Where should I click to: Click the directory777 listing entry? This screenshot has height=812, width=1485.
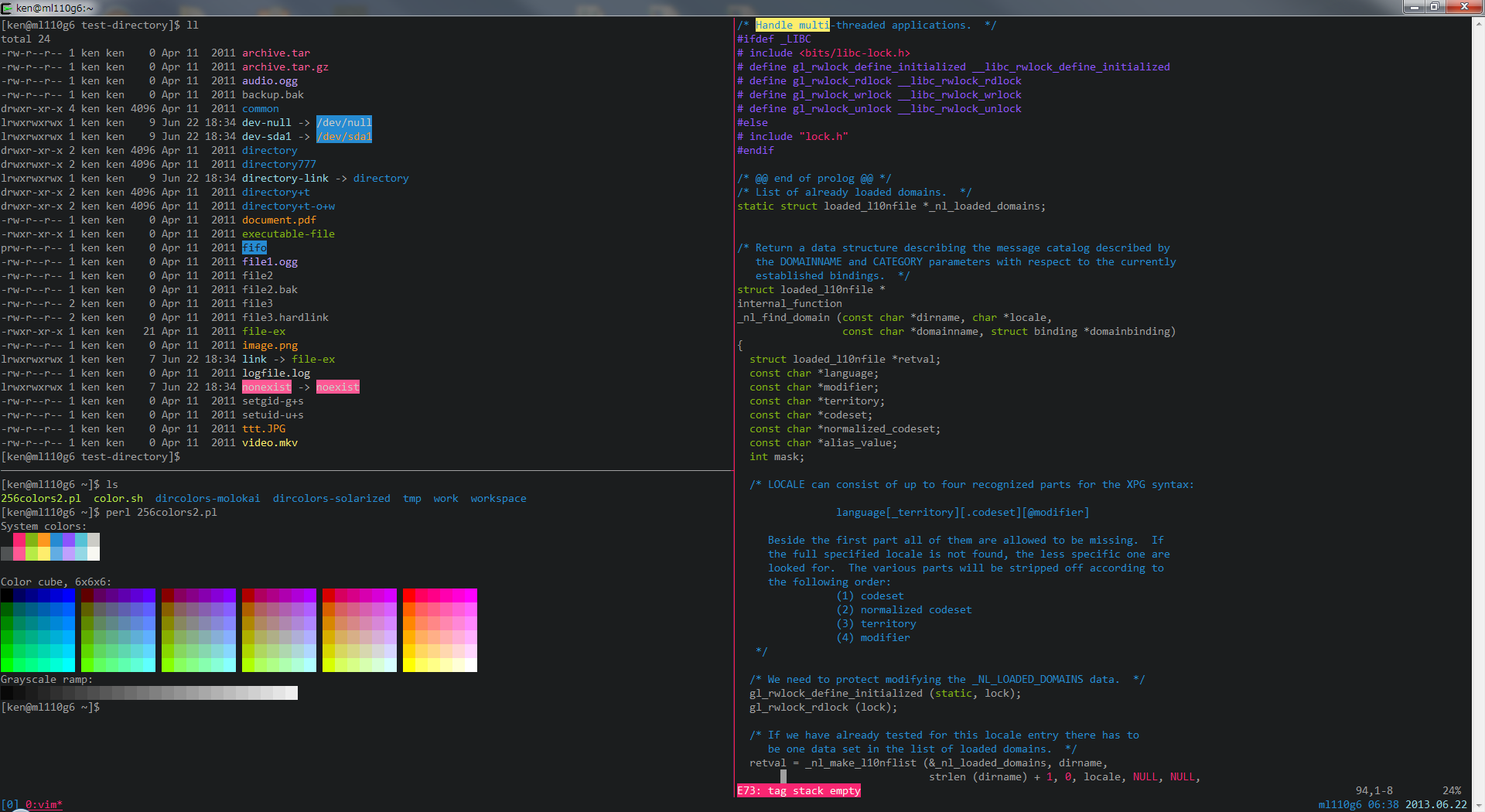click(278, 164)
